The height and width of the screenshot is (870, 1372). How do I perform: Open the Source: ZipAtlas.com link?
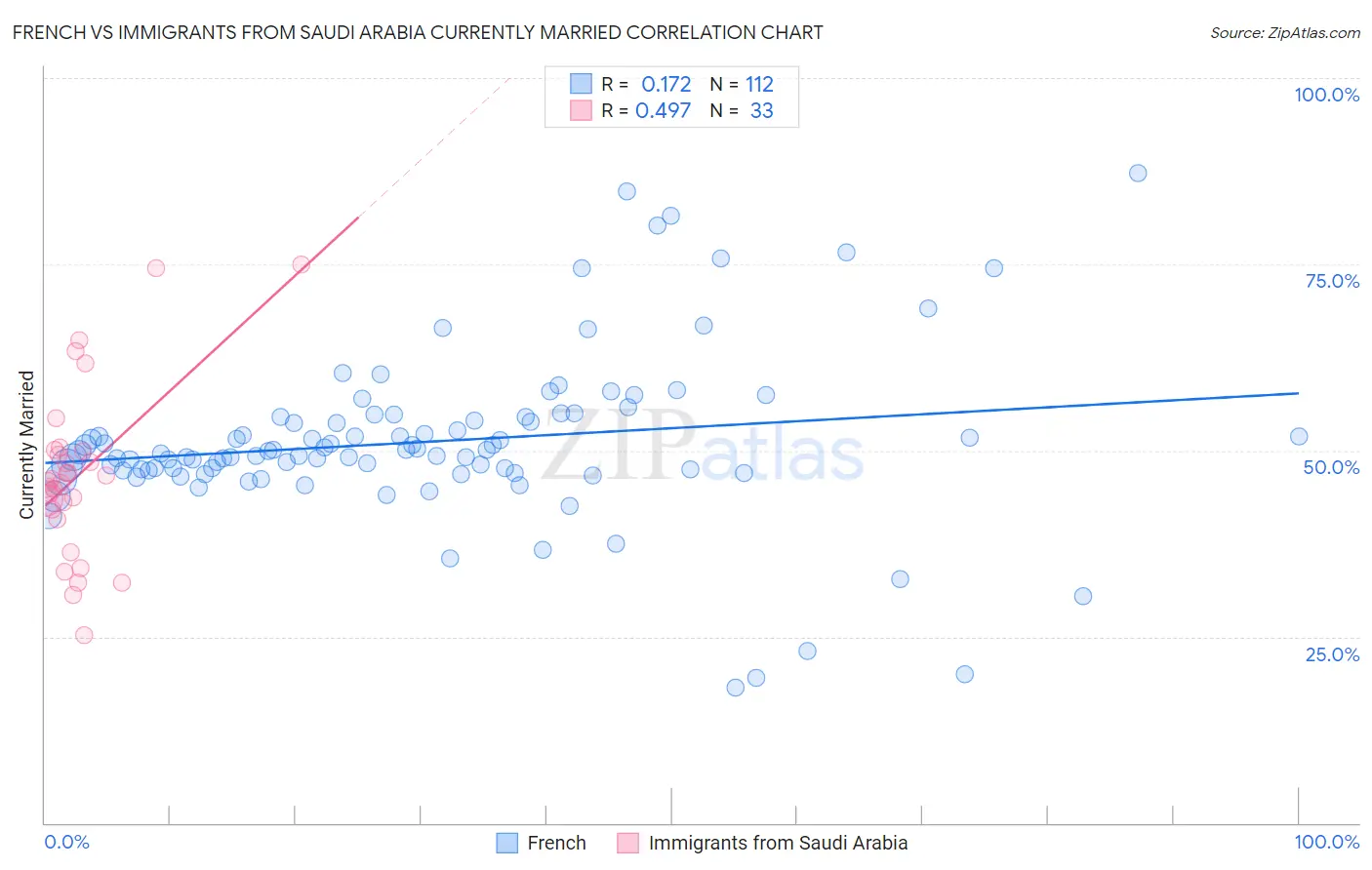coord(1284,33)
